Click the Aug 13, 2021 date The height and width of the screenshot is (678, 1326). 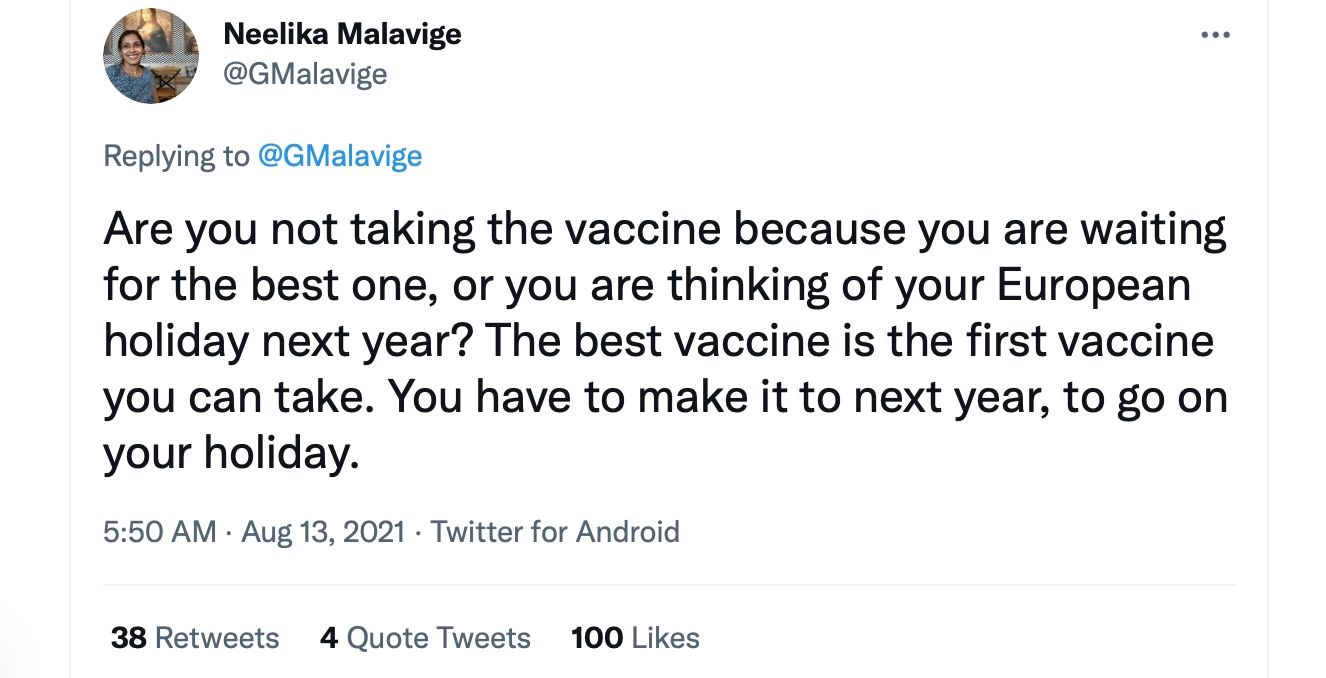coord(323,531)
